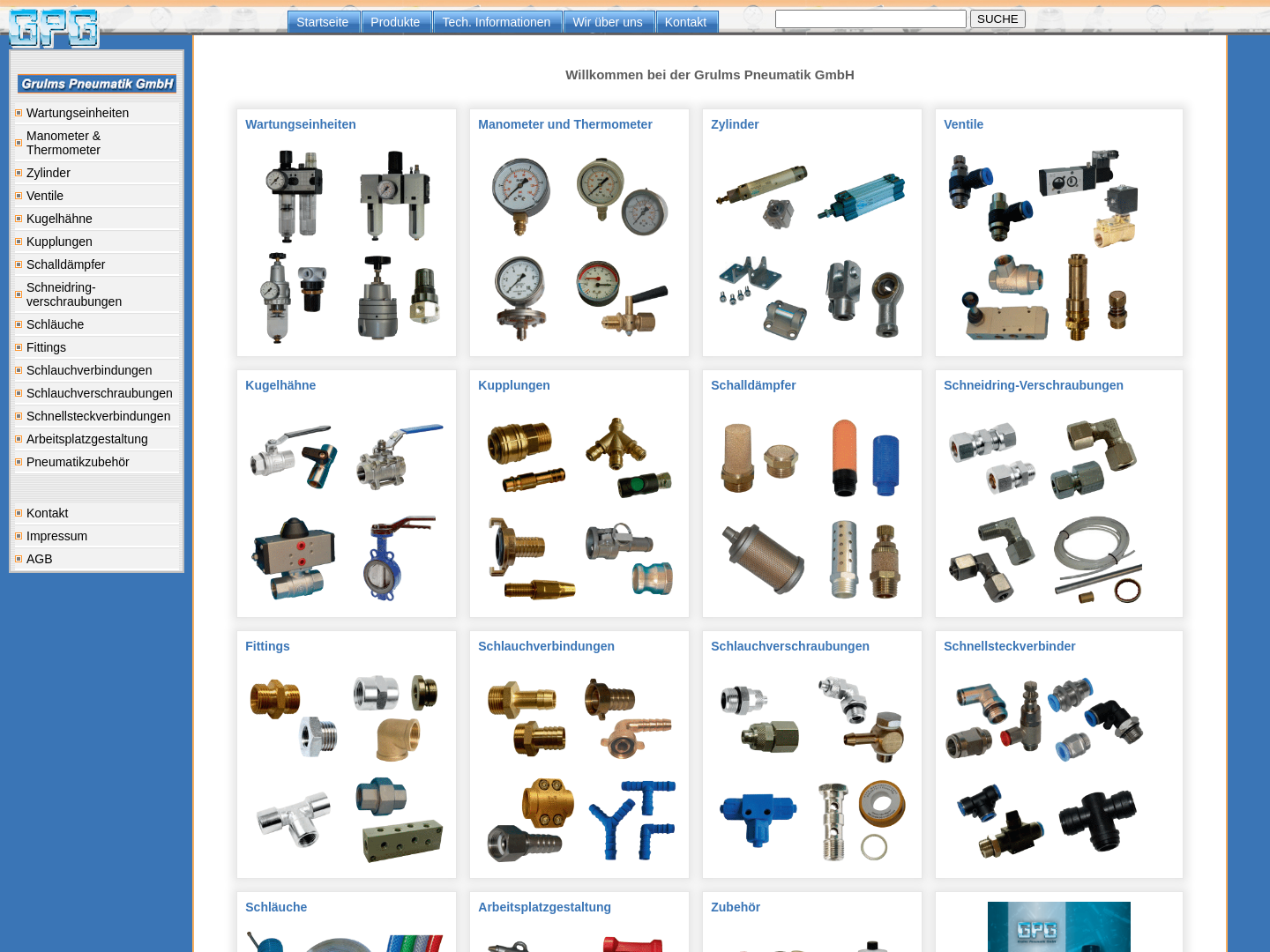
Task: Open the Schlauchverbindungen card title
Action: pyautogui.click(x=546, y=646)
